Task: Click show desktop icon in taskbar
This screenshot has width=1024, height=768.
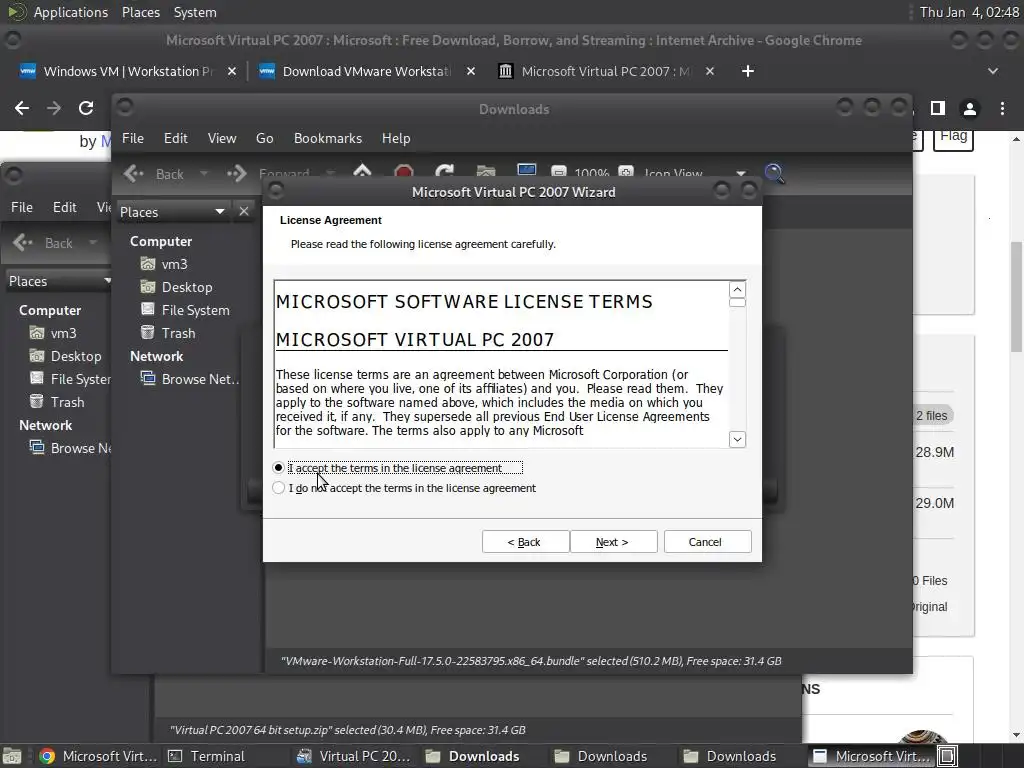Action: (12, 756)
